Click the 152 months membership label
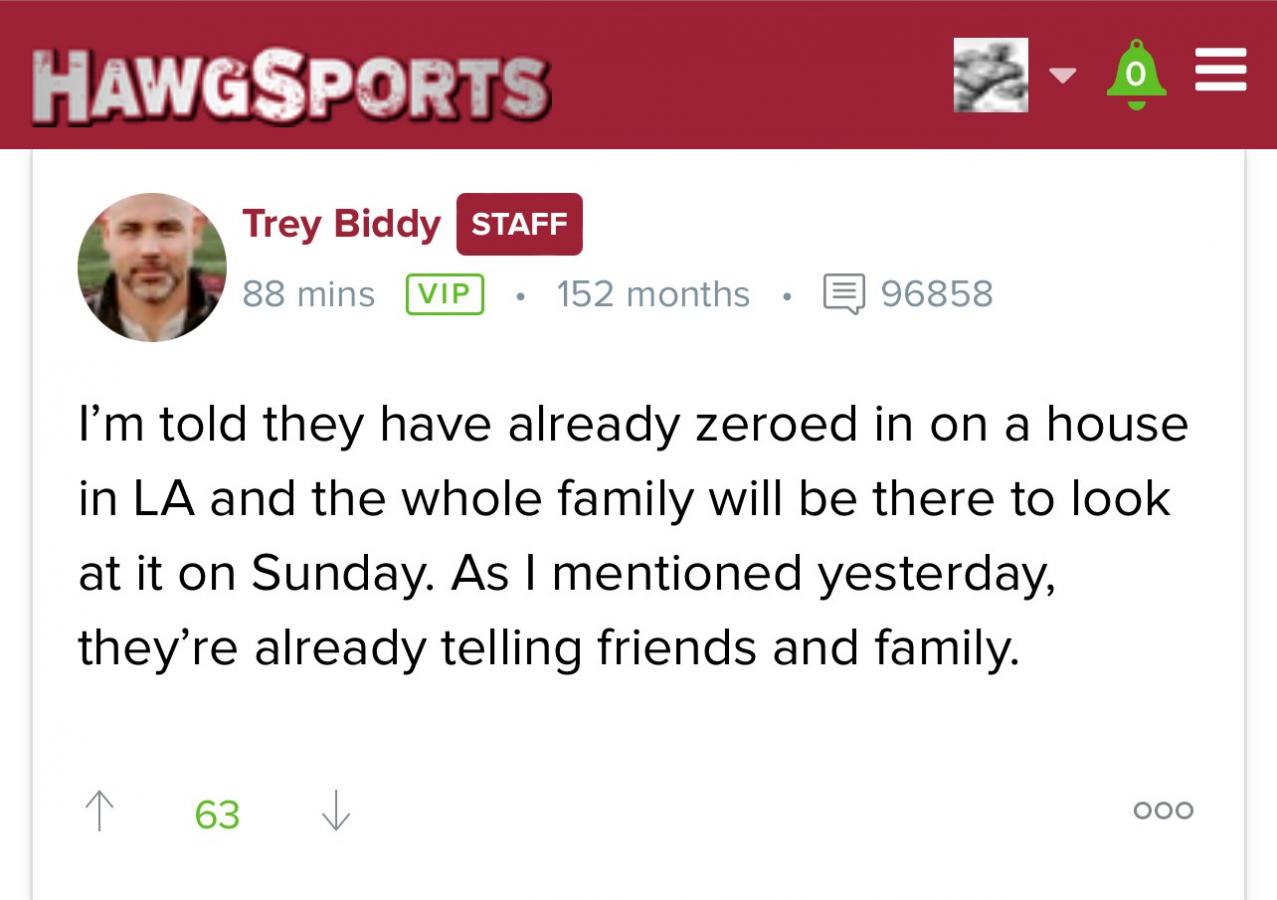 click(653, 294)
